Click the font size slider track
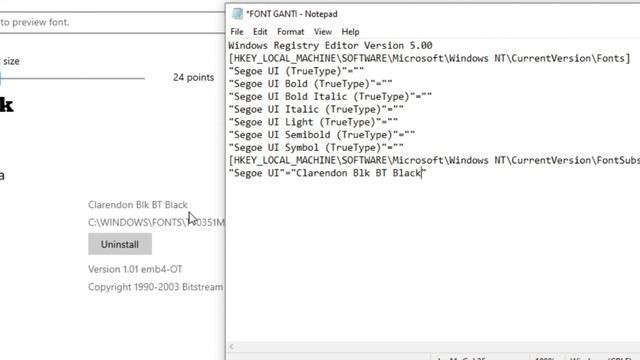The width and height of the screenshot is (640, 360). coord(72,78)
